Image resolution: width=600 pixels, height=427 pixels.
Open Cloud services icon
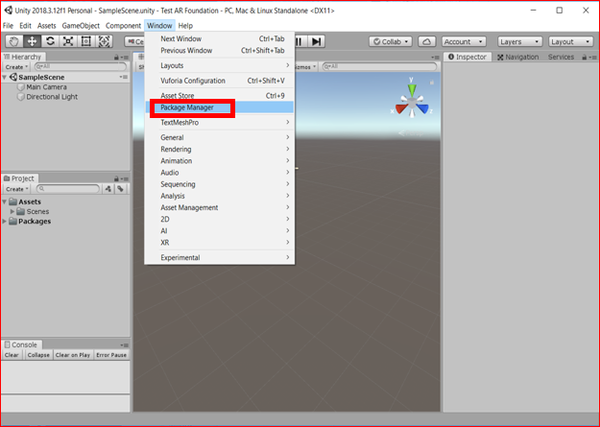coord(427,41)
